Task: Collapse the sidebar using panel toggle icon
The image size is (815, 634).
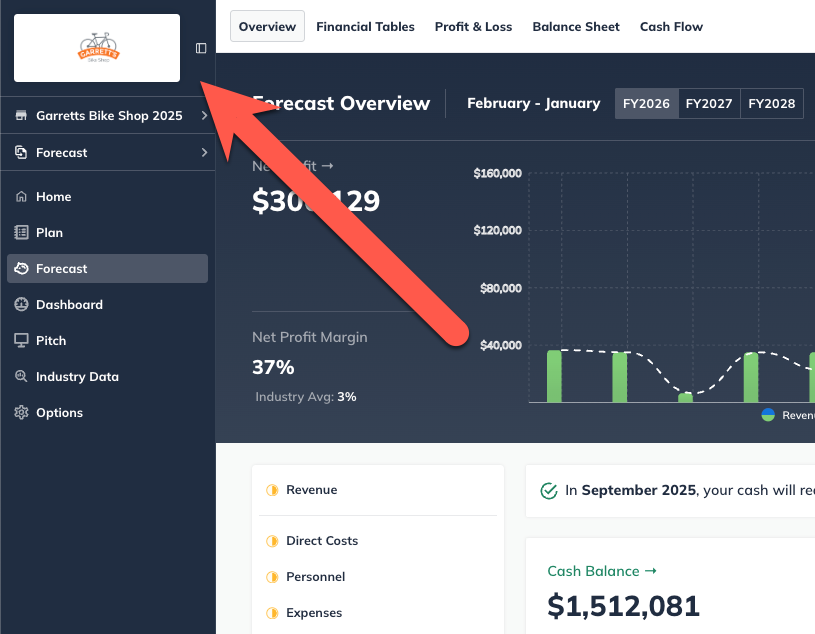Action: coord(201,48)
